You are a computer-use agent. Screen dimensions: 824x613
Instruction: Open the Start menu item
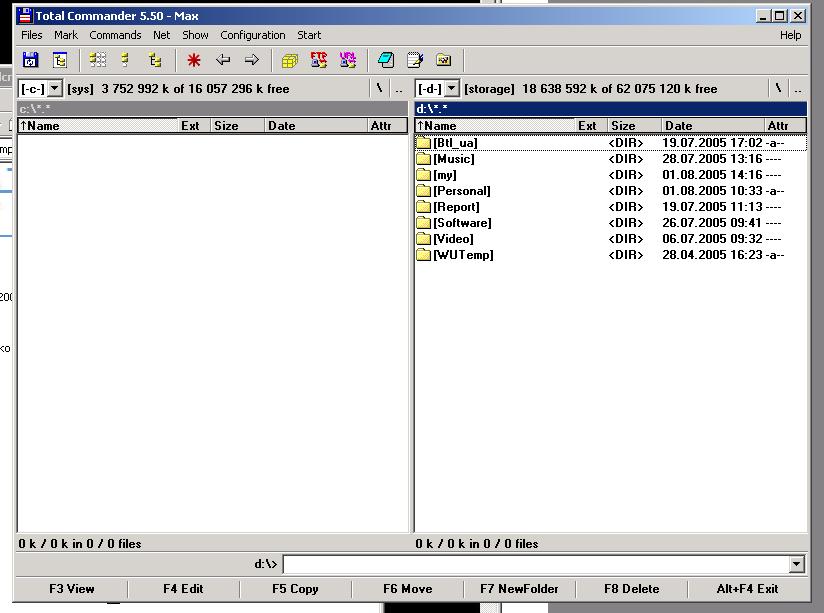309,35
